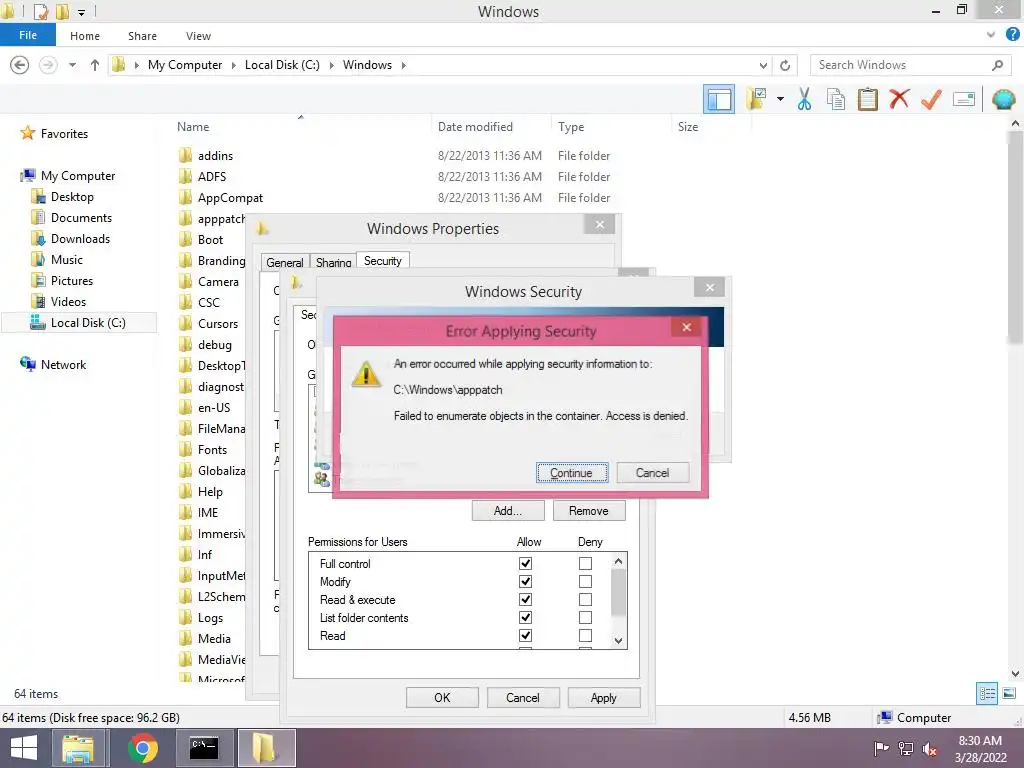Screen dimensions: 1024x768
Task: Click the Search Windows field
Action: pyautogui.click(x=910, y=65)
